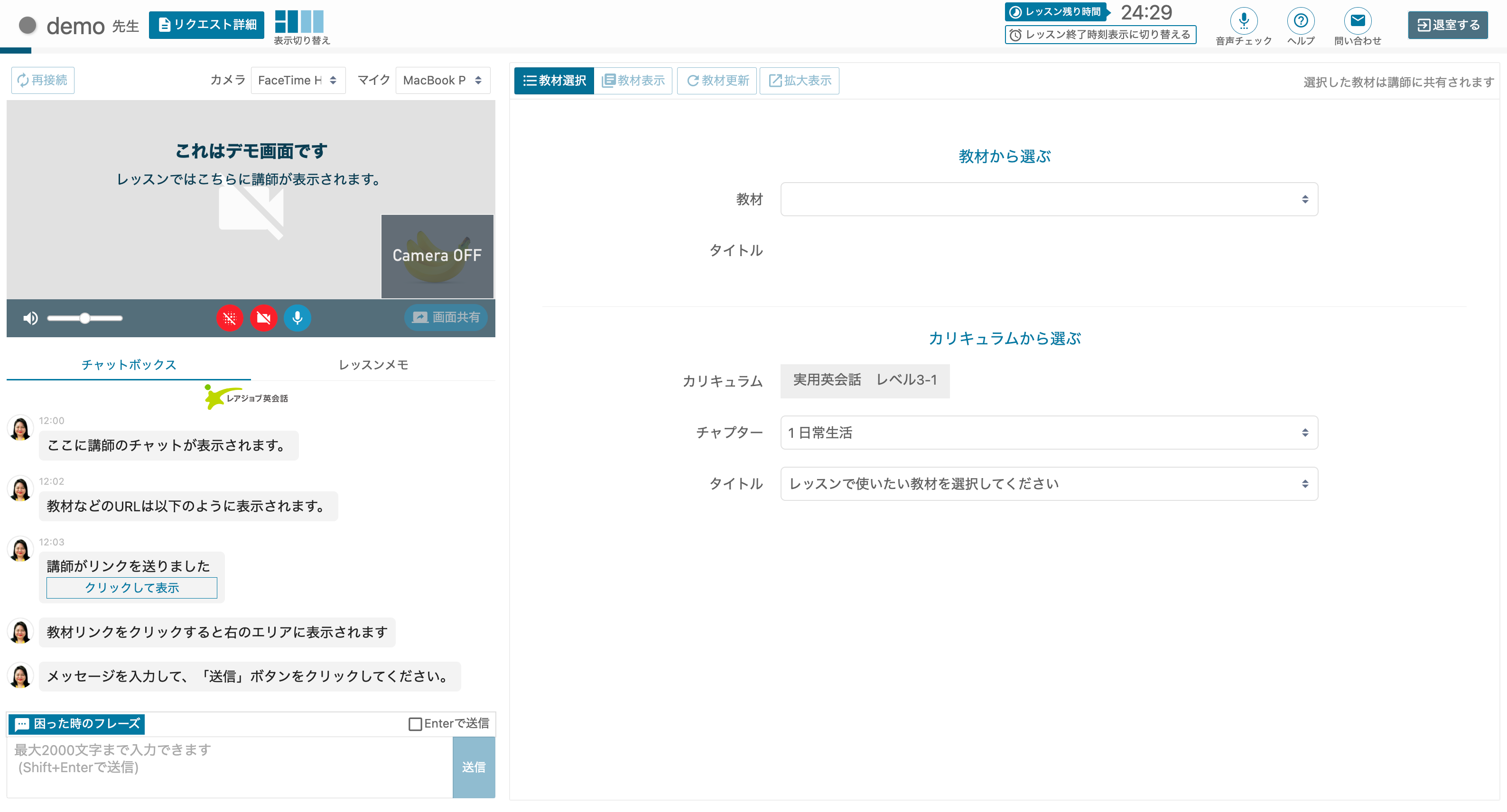Enable the Enterで送信 checkbox
The width and height of the screenshot is (1507, 812).
point(415,724)
